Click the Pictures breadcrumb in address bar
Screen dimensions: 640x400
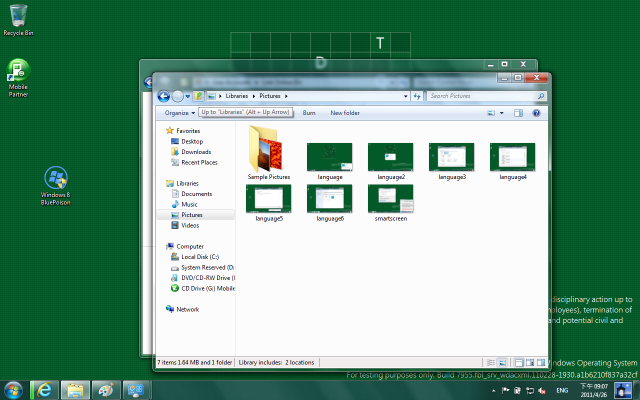coord(270,96)
